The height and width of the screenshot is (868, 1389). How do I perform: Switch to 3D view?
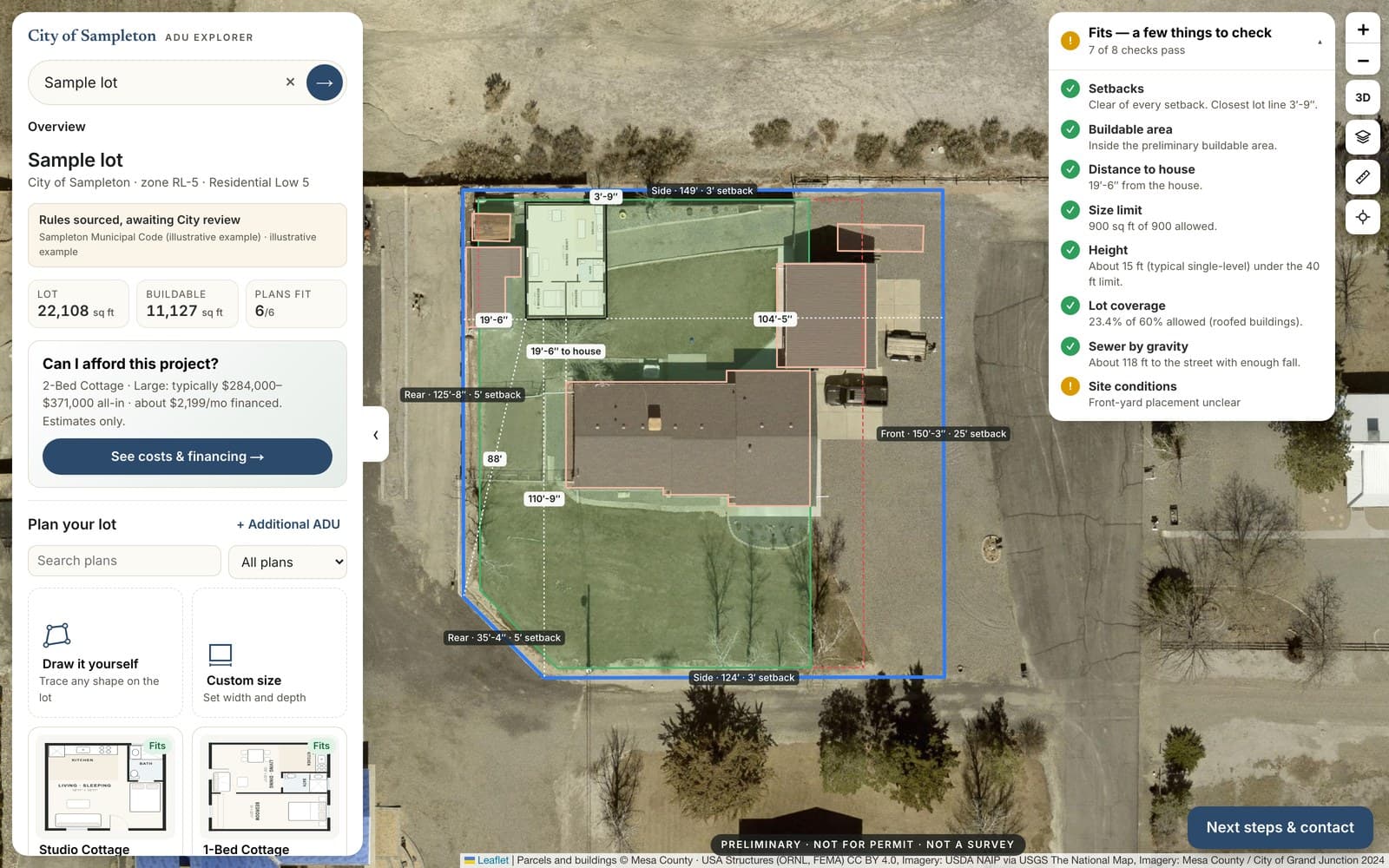tap(1363, 97)
